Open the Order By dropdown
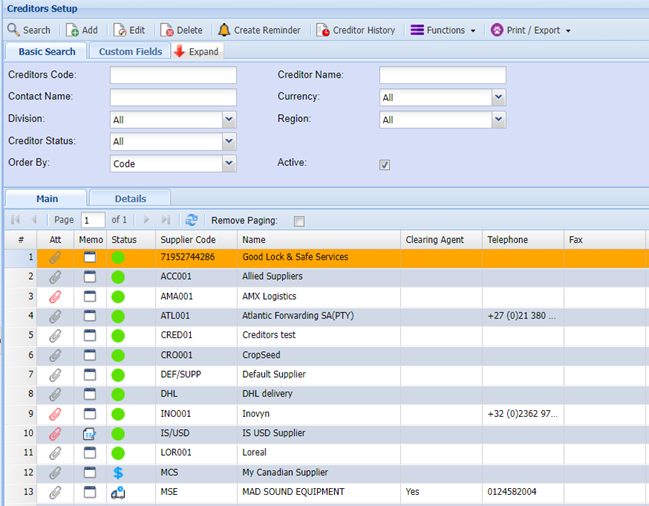The height and width of the screenshot is (506, 649). pos(229,164)
